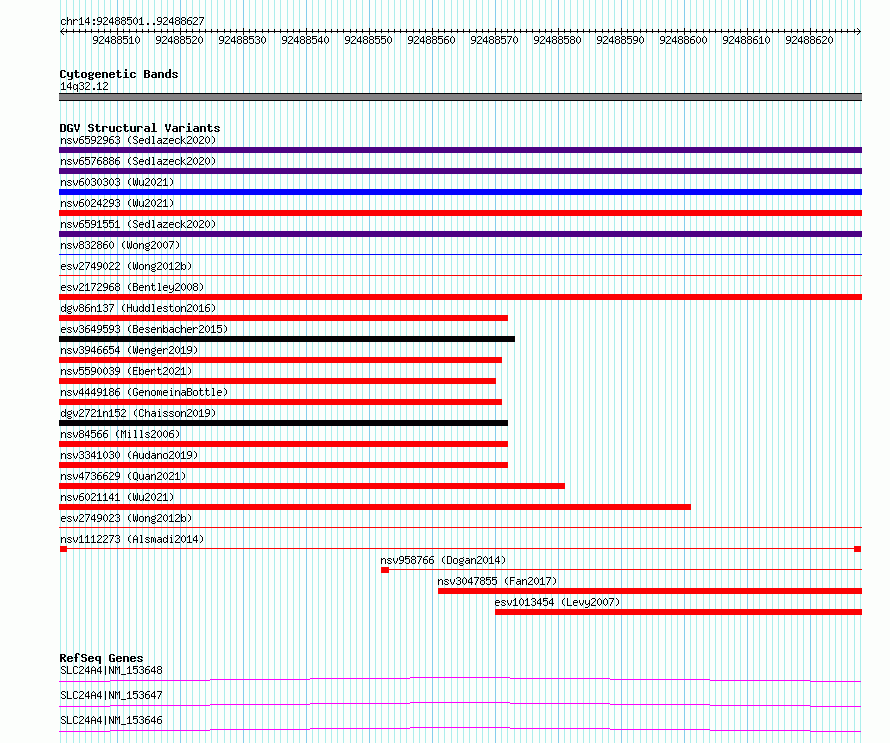890x743 pixels.
Task: Click esv3649593 (Besenbacher2015) label
Action: click(144, 329)
